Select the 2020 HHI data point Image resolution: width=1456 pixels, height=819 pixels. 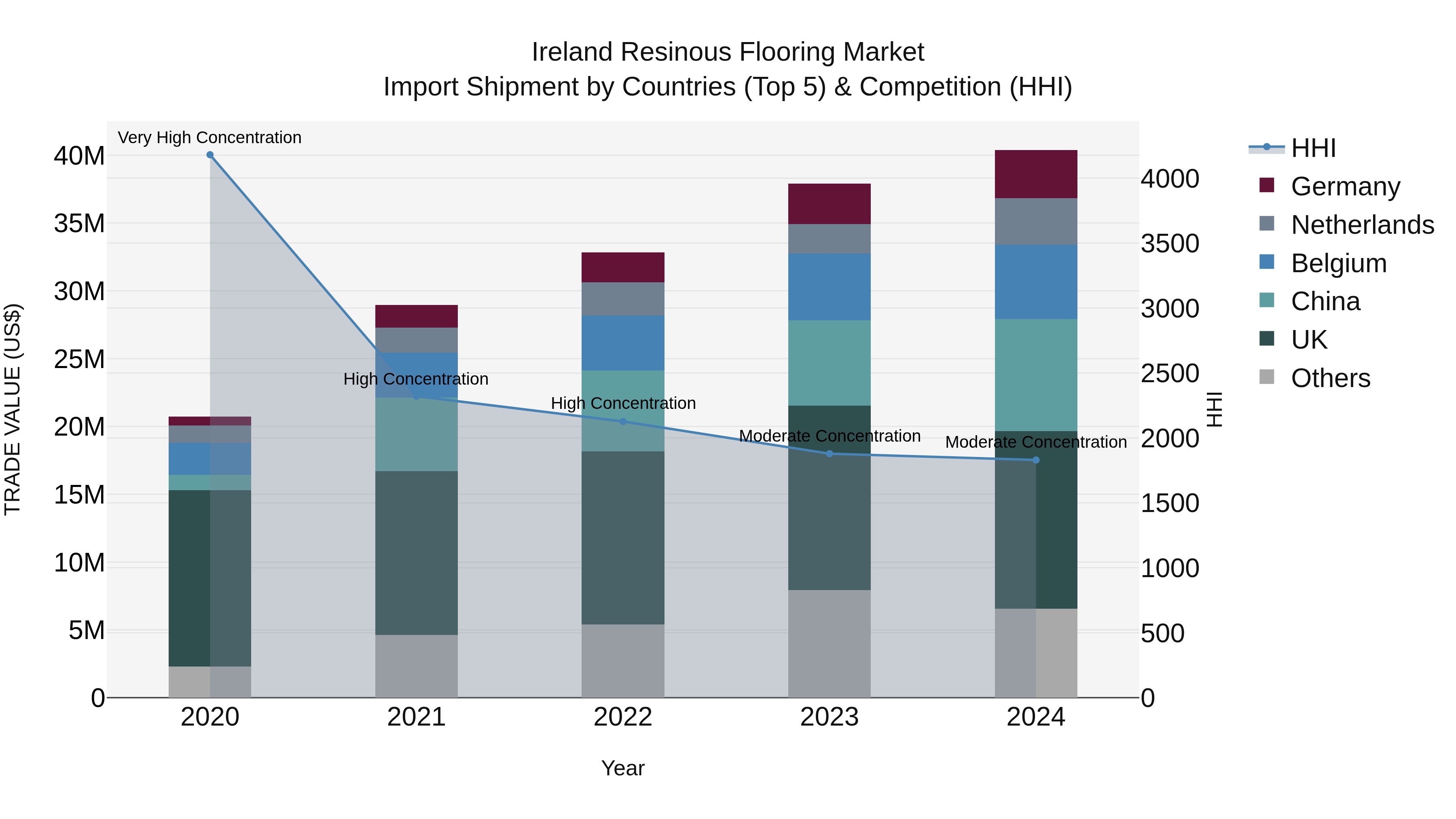pyautogui.click(x=210, y=155)
